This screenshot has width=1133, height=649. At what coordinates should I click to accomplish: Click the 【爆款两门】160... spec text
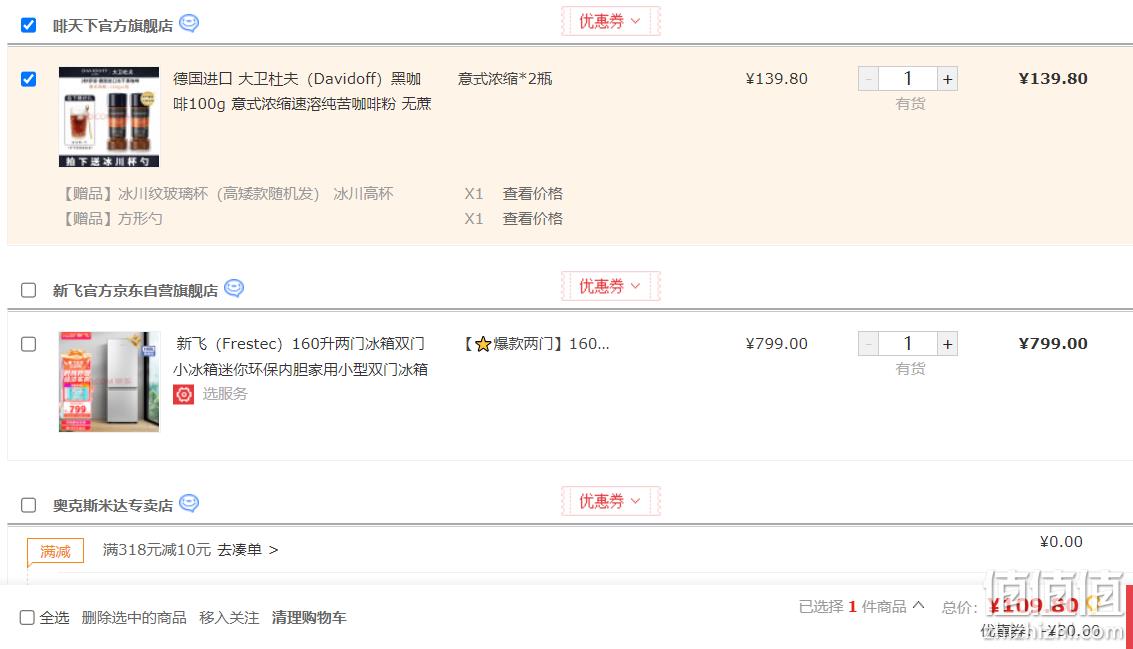[x=536, y=344]
